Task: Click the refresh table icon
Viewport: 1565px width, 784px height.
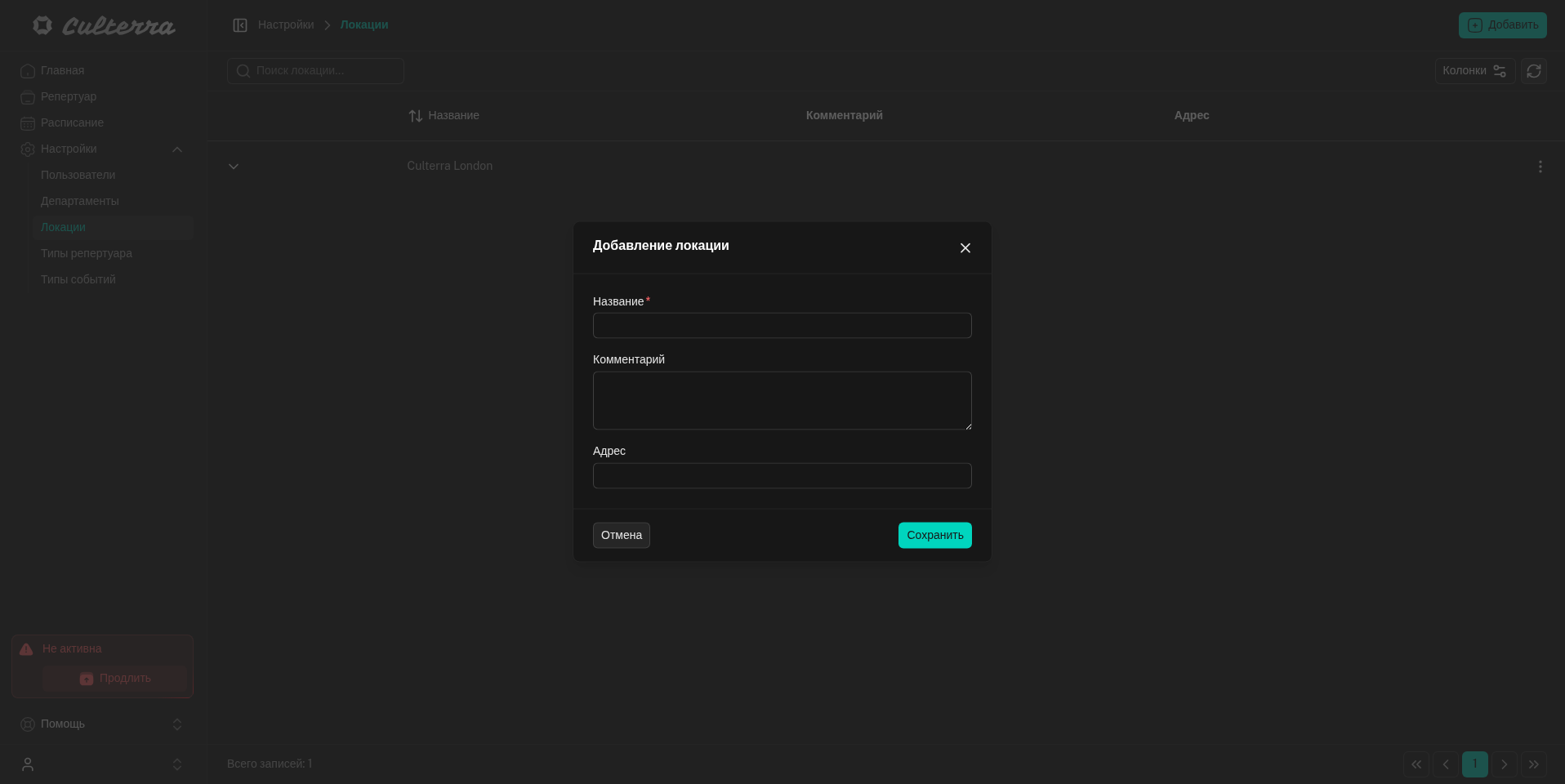Action: coord(1533,71)
